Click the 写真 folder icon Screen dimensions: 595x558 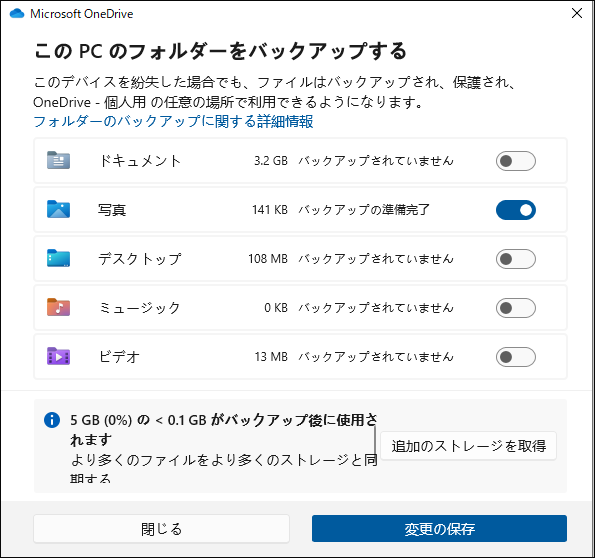(58, 210)
